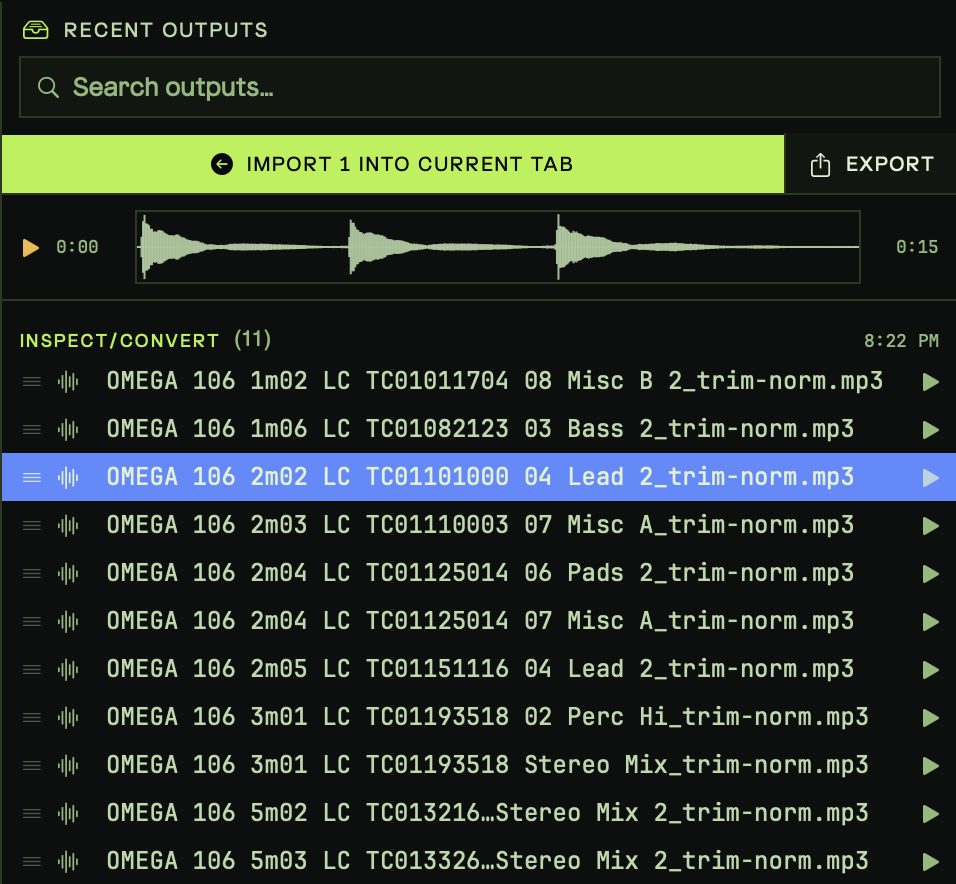
Task: Click drag handle of 3m01 Stereo Mix row
Action: [x=32, y=766]
